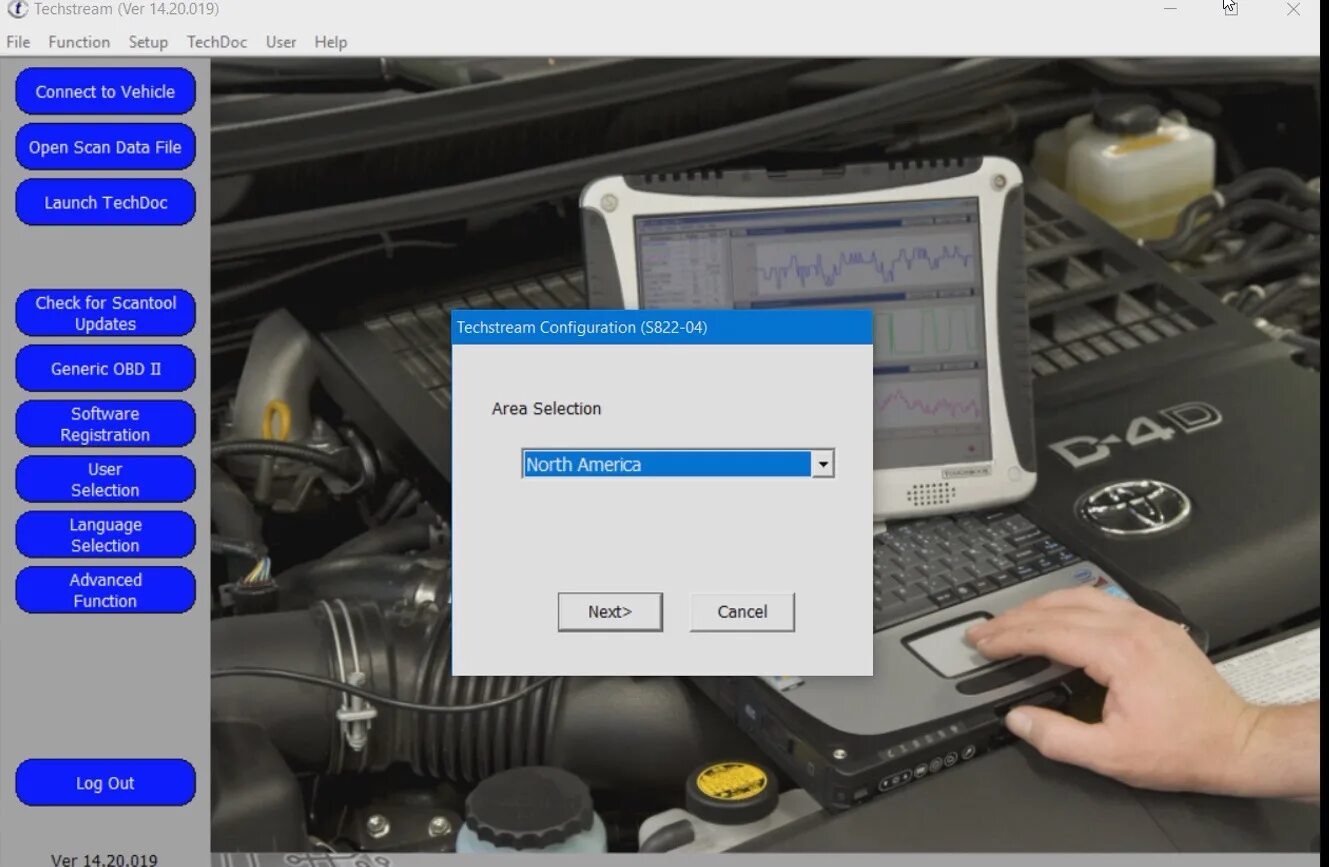
Task: Click Next> in configuration dialog
Action: coord(610,612)
